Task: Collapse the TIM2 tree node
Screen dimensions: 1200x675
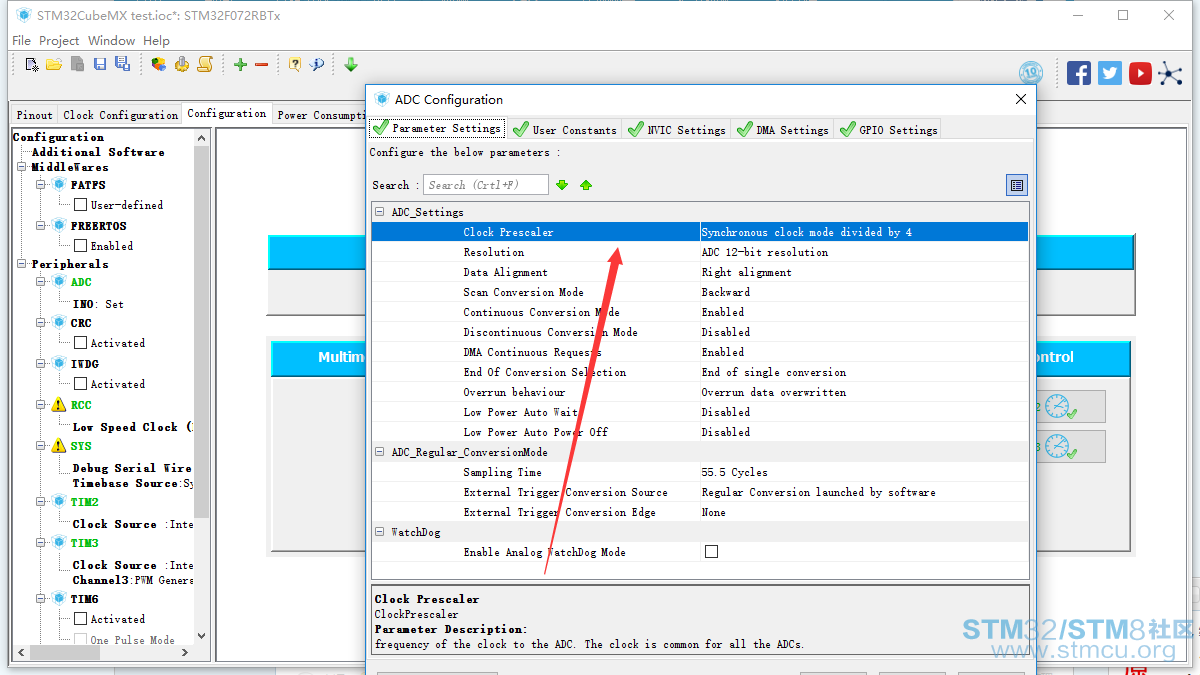Action: pos(42,502)
